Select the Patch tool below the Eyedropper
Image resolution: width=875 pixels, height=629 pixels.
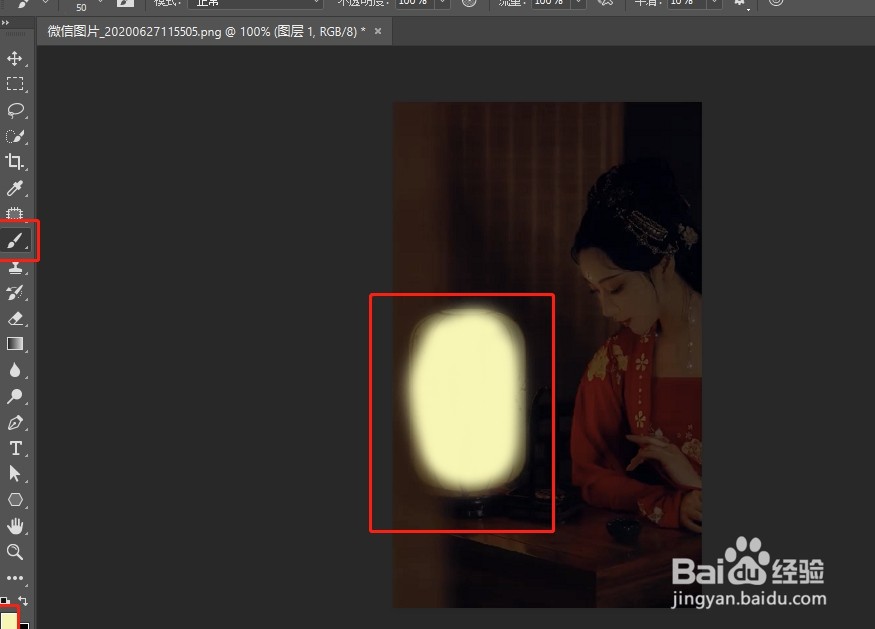[x=15, y=213]
